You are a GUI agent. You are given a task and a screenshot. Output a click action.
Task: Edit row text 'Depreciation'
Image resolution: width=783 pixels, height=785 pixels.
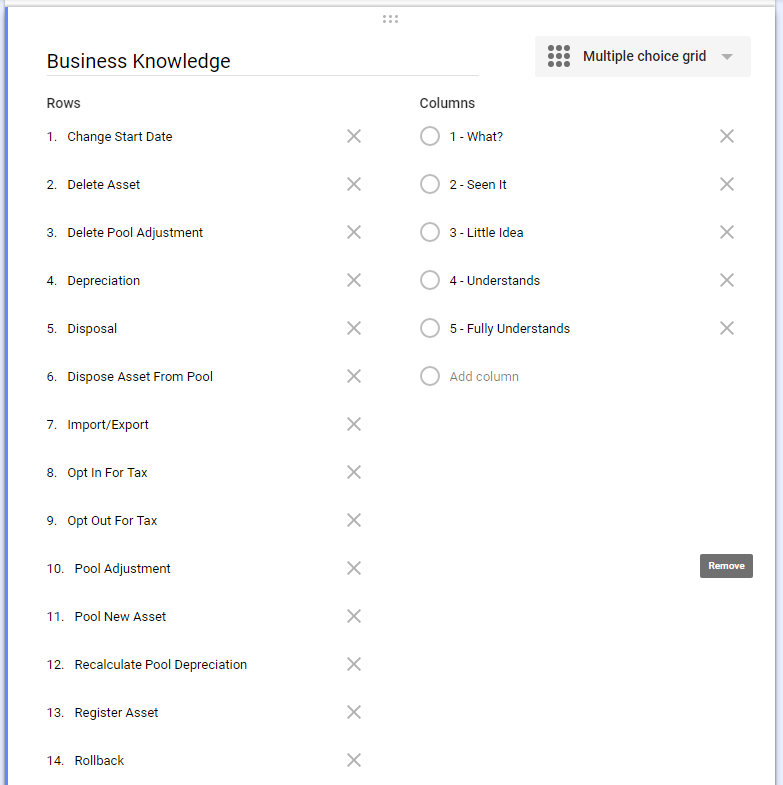click(104, 281)
